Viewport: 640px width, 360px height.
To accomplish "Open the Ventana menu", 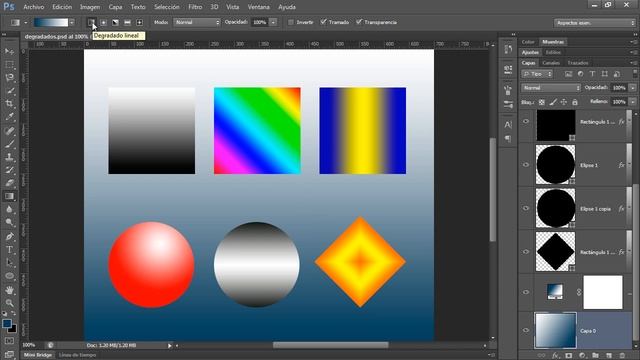I will 258,7.
